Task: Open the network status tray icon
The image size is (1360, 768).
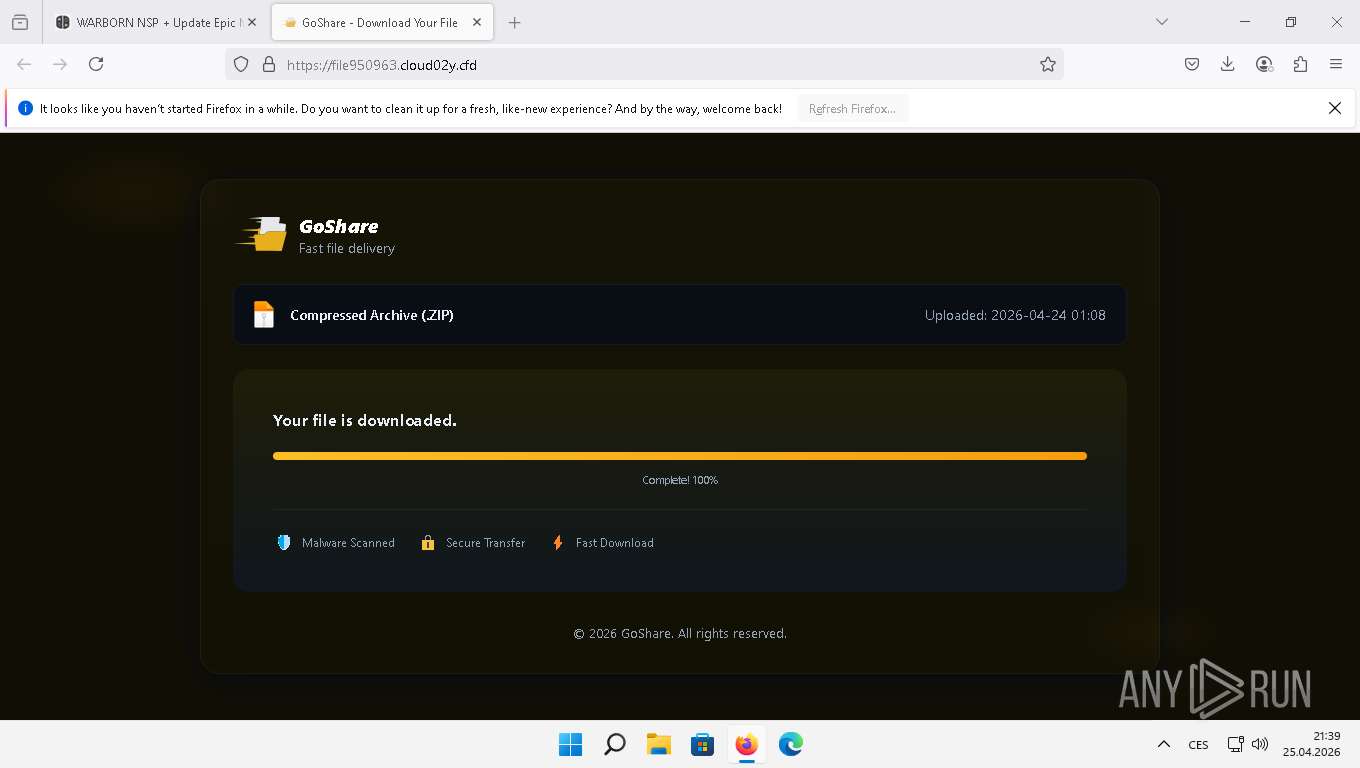Action: [x=1236, y=744]
